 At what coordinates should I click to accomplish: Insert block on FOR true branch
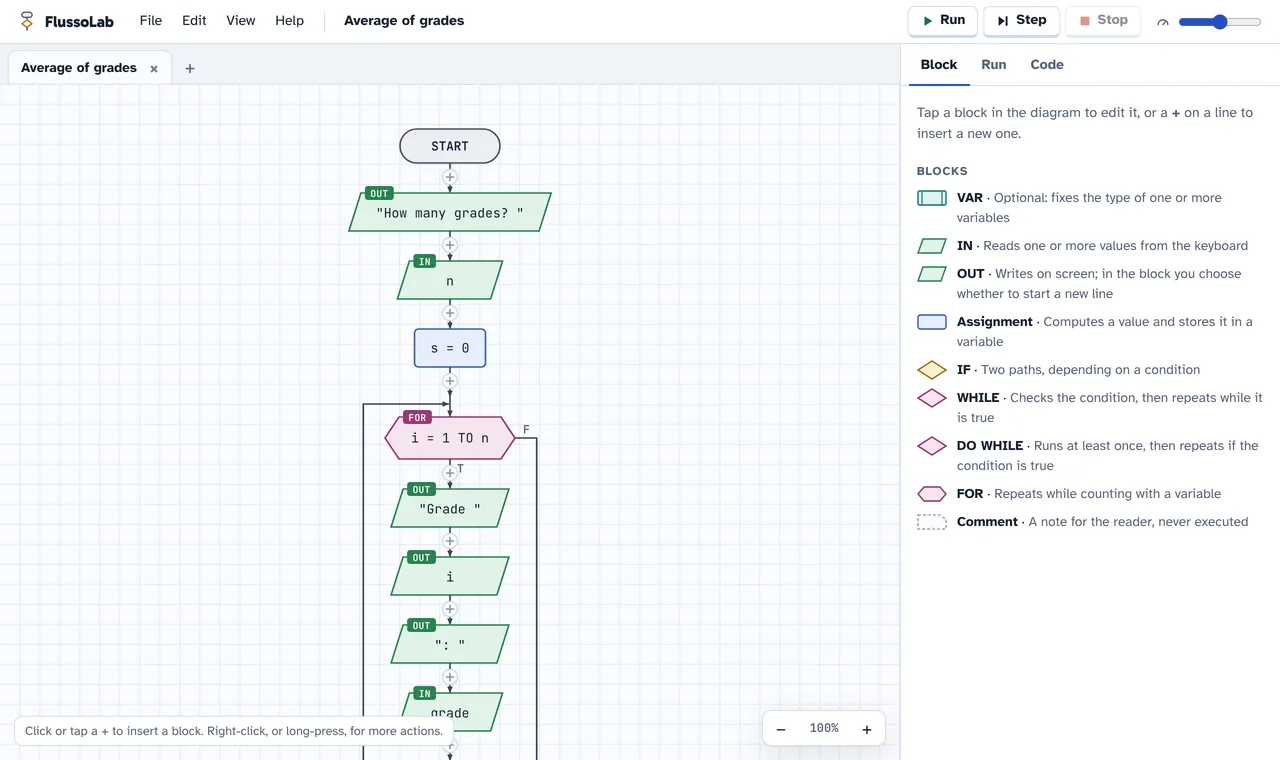pos(450,473)
